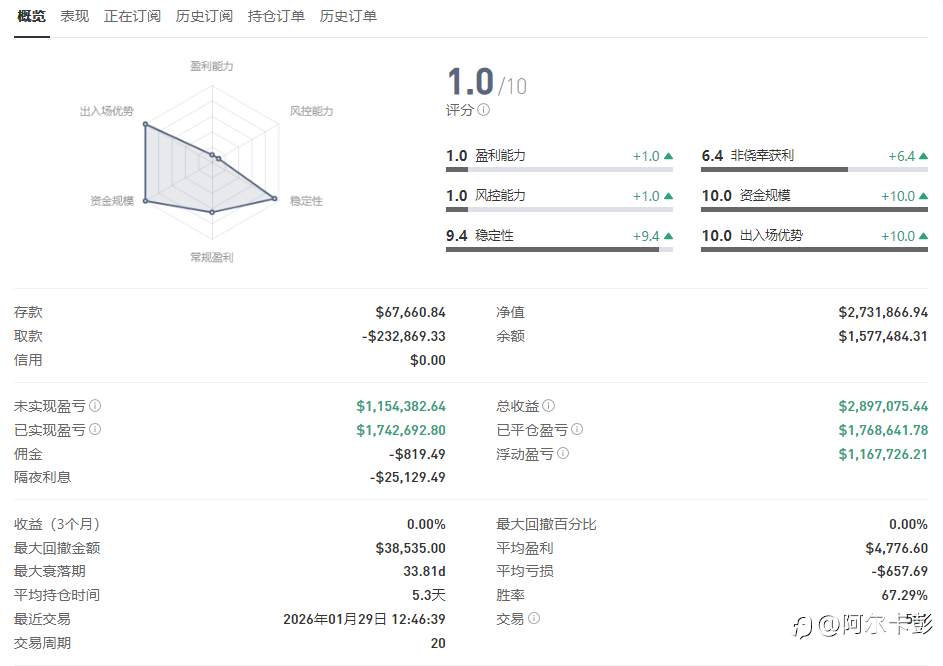Click info icon next to 浮动盈亏

click(562, 454)
